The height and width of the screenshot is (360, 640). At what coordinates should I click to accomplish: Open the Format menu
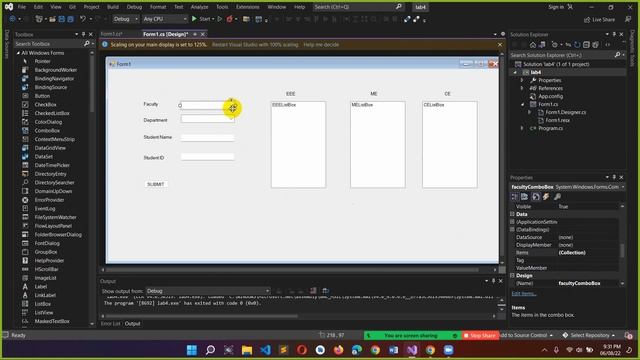(x=158, y=7)
